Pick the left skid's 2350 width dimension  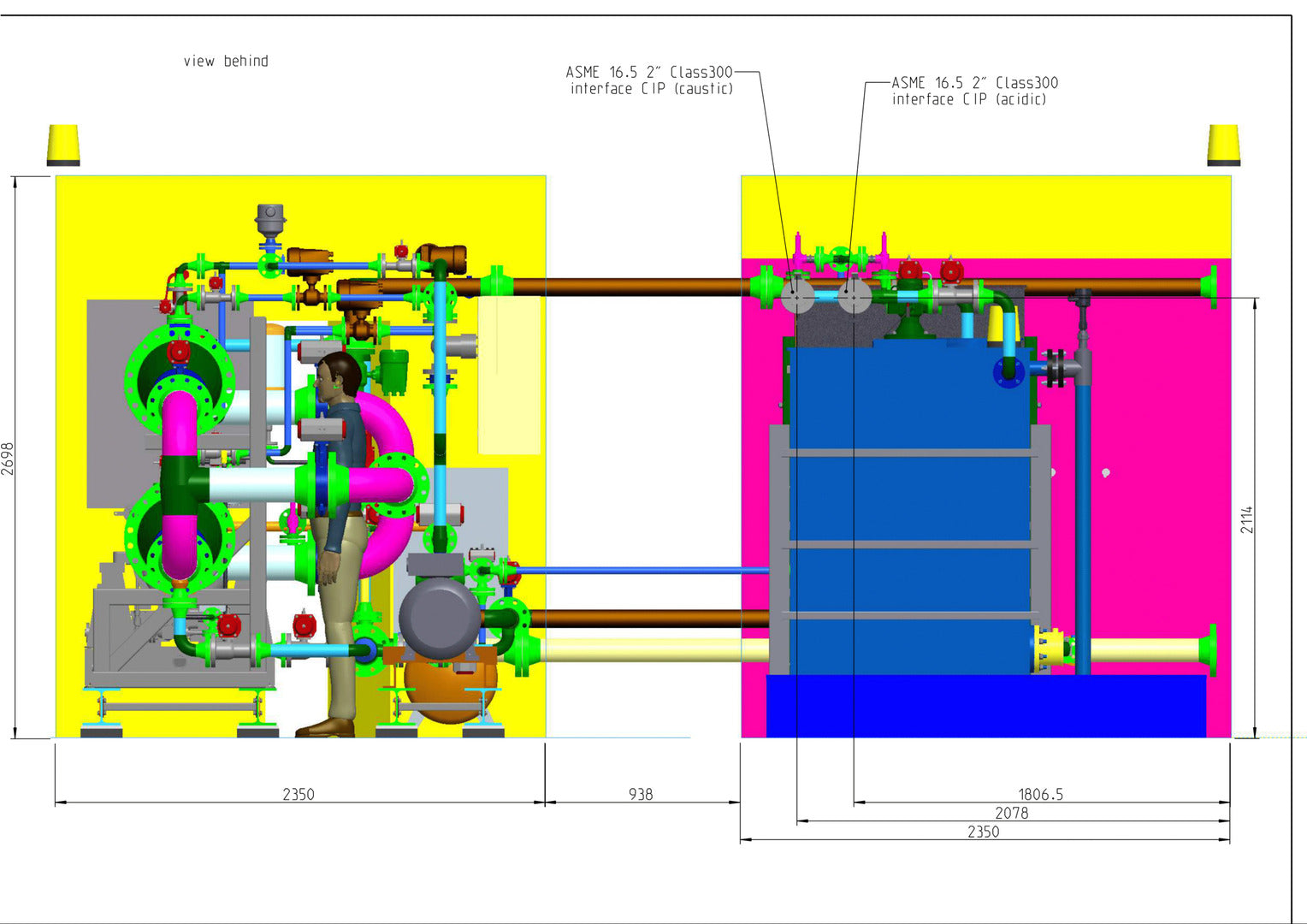(x=299, y=794)
